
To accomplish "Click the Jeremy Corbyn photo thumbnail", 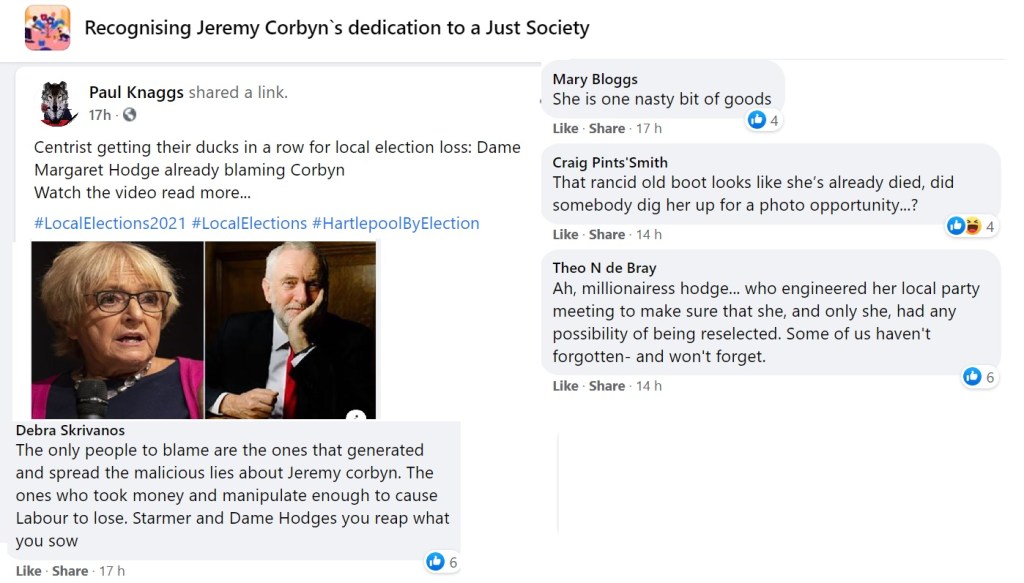I will pos(291,329).
